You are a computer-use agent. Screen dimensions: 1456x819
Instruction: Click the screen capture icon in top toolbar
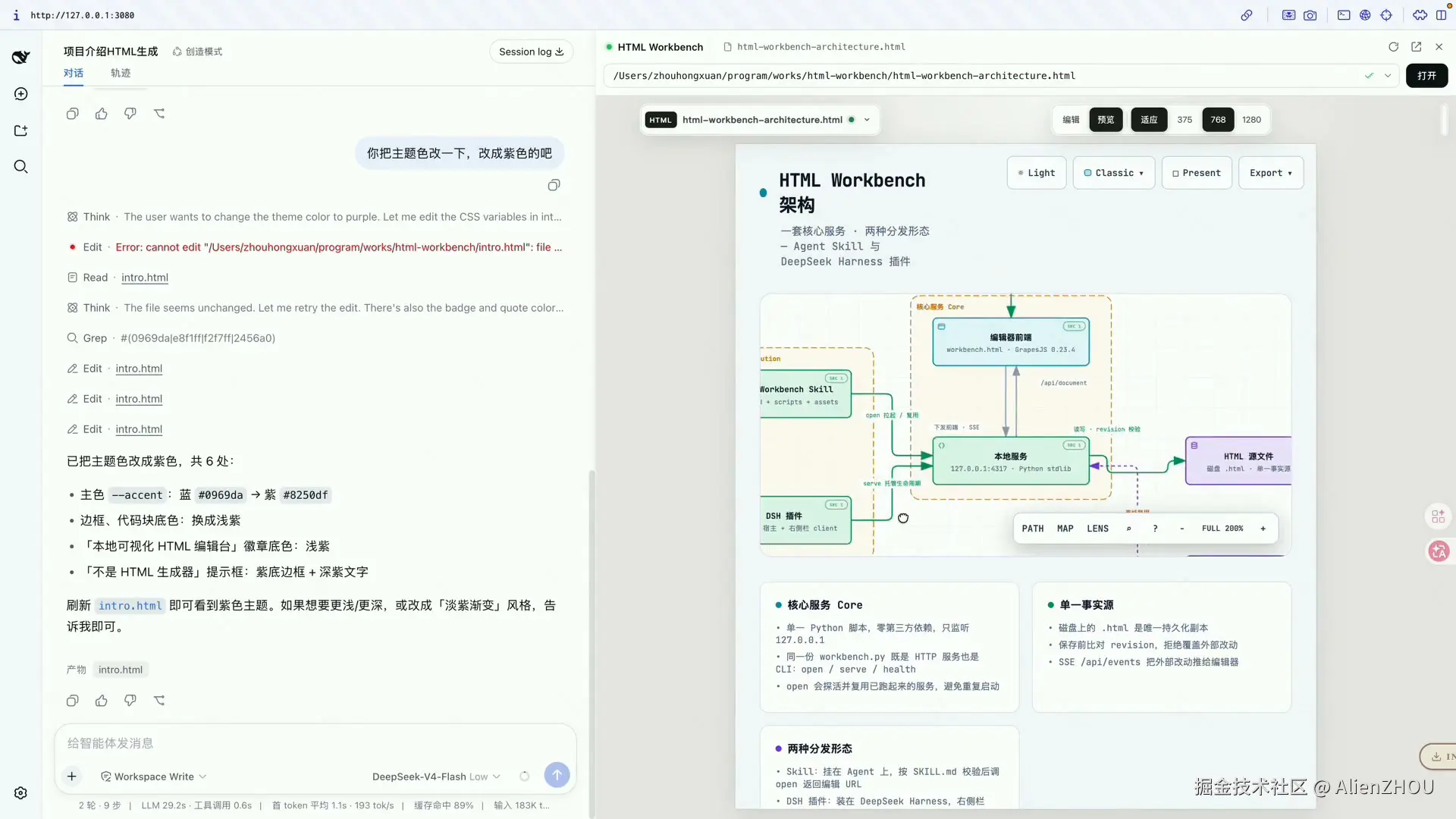[1288, 15]
